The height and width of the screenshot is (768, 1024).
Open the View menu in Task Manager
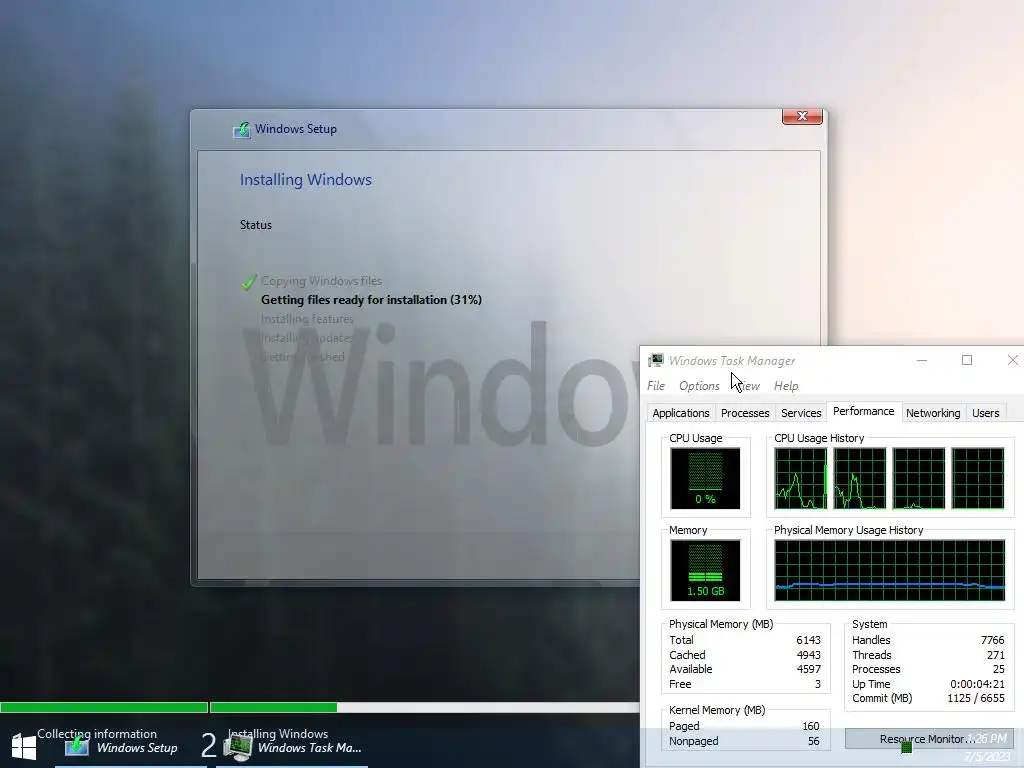(x=748, y=386)
